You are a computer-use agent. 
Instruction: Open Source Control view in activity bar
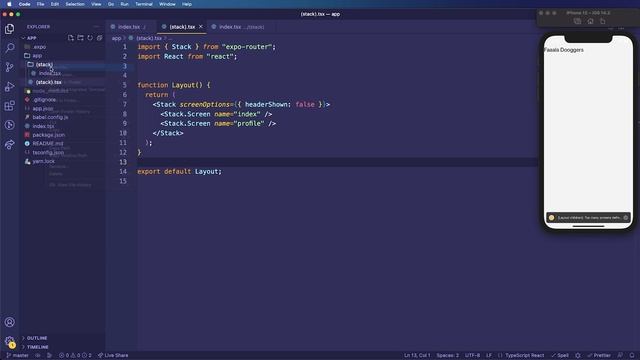pyautogui.click(x=9, y=67)
